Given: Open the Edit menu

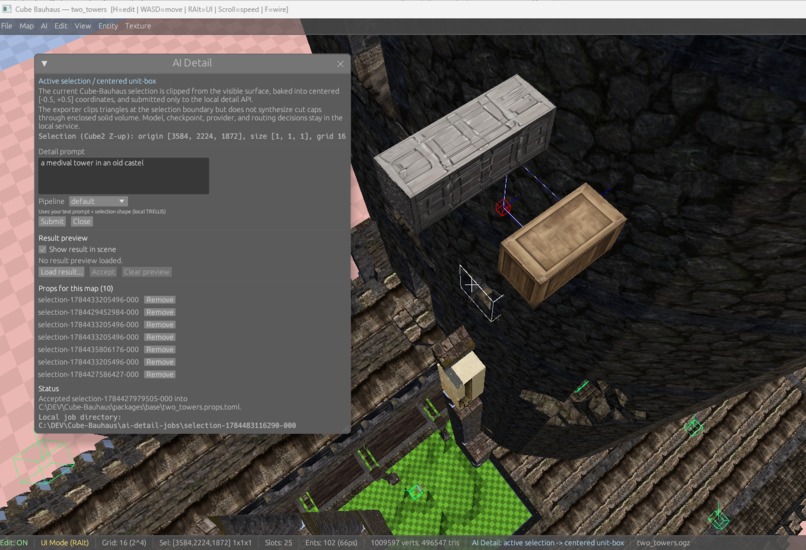Looking at the screenshot, I should coord(61,26).
